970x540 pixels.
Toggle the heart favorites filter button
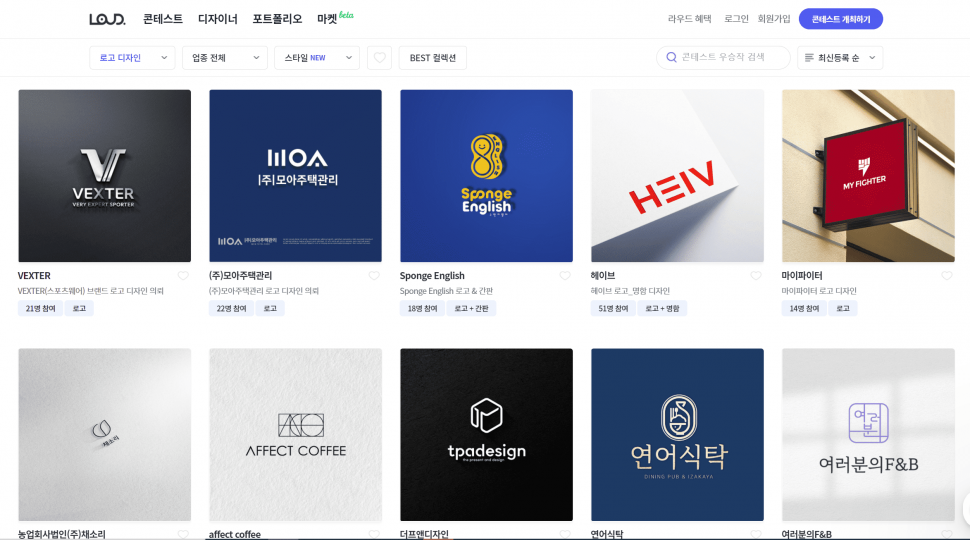coord(379,58)
